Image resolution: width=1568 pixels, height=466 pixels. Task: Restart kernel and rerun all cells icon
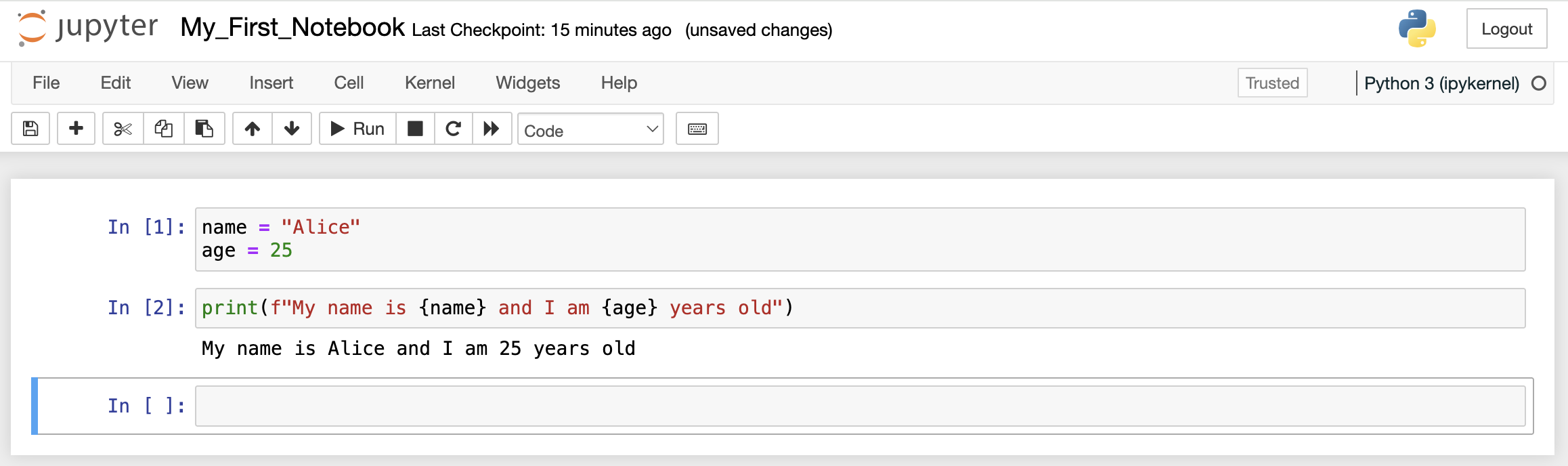pos(492,129)
